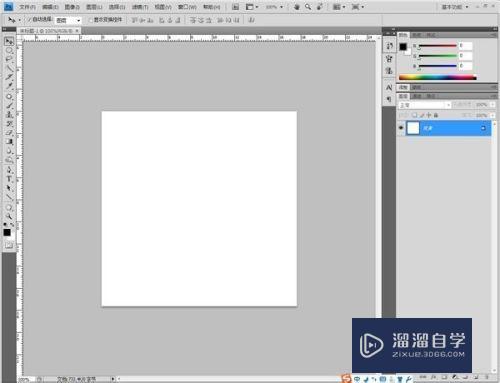This screenshot has width=500, height=383.
Task: Select the Move tool in the toolbox
Action: click(9, 42)
